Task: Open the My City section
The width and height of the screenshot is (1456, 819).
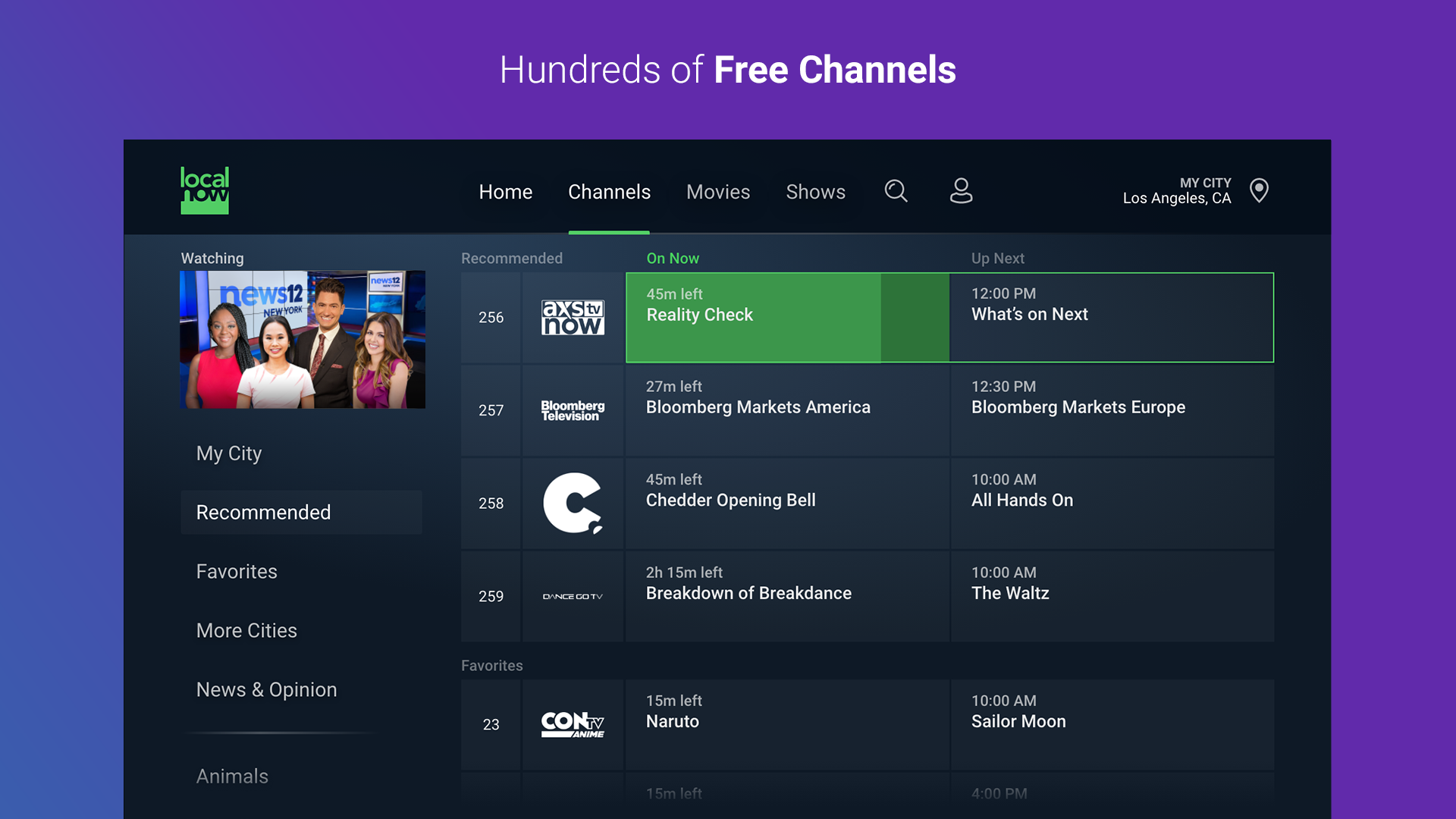Action: (229, 453)
